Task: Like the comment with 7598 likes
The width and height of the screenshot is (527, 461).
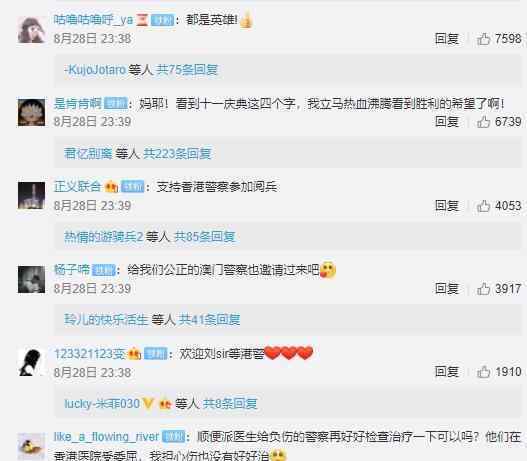Action: 483,39
